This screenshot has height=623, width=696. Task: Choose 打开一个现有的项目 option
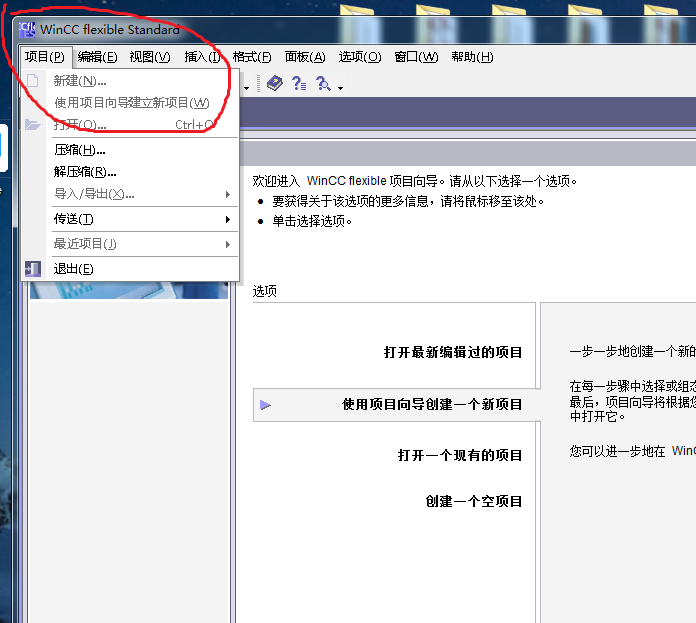click(460, 455)
